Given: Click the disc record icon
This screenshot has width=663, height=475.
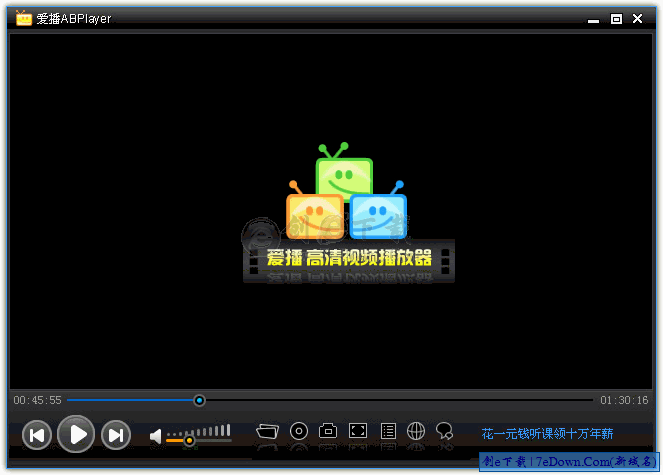Looking at the screenshot, I should click(299, 431).
